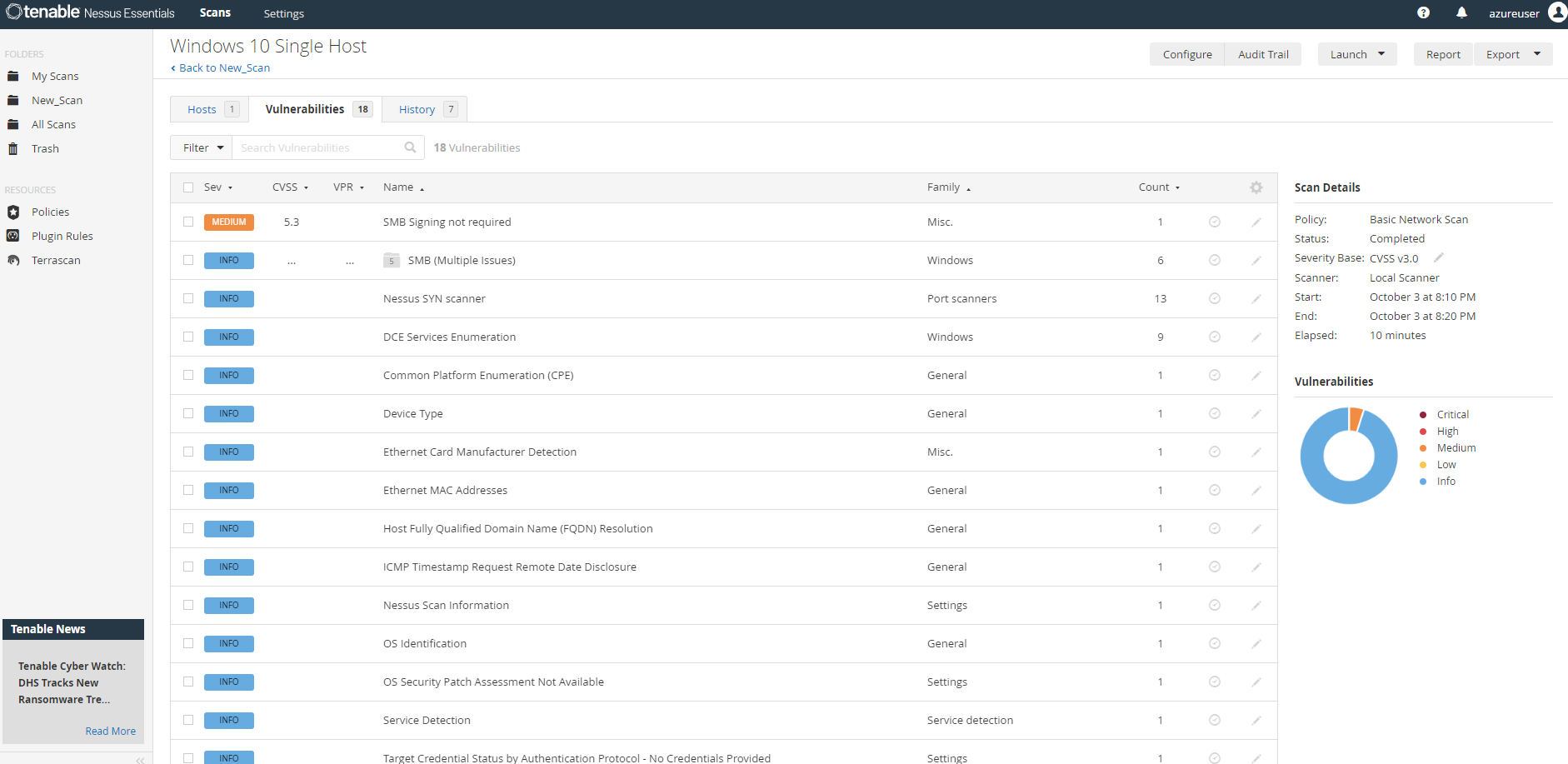
Task: Click the edit pencil for Service Detection row
Action: coord(1256,720)
